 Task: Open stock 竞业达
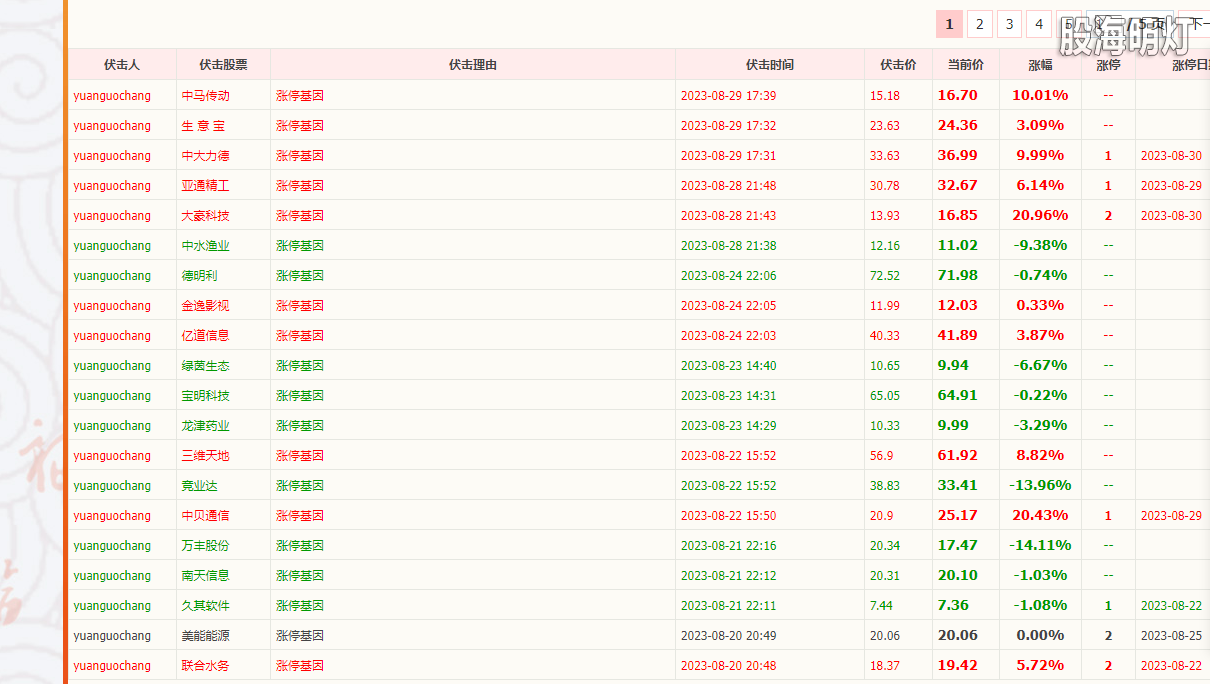pyautogui.click(x=199, y=486)
